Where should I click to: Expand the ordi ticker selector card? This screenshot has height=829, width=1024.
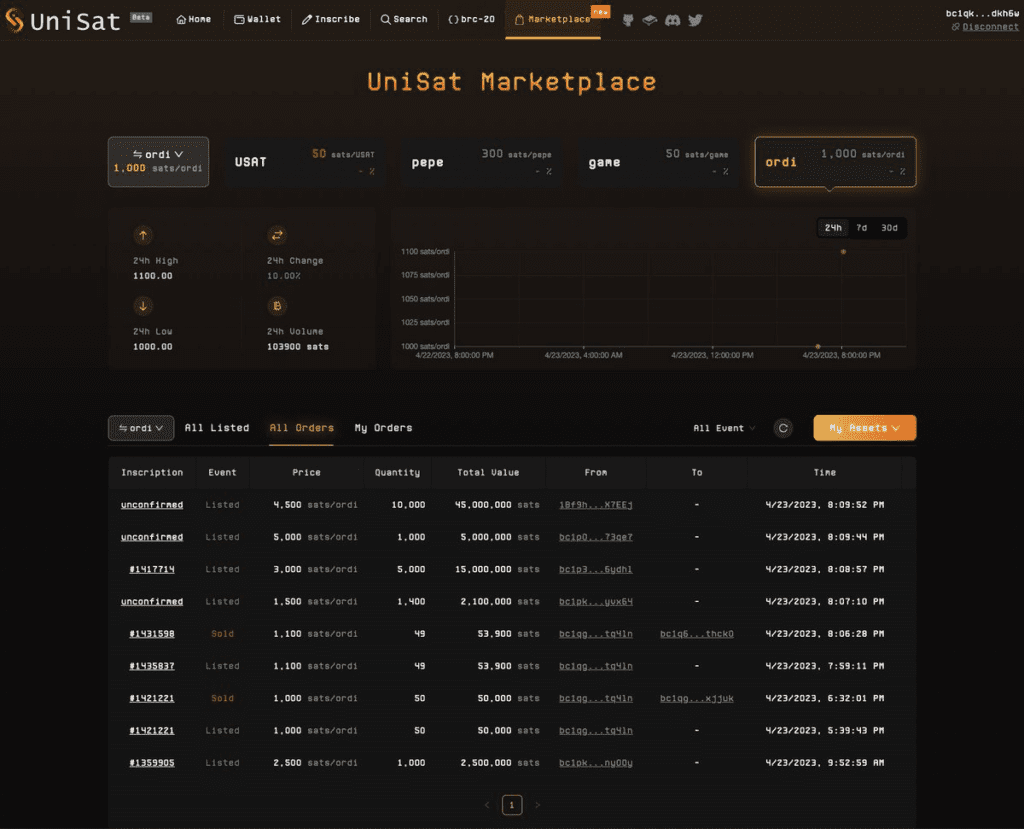(158, 161)
